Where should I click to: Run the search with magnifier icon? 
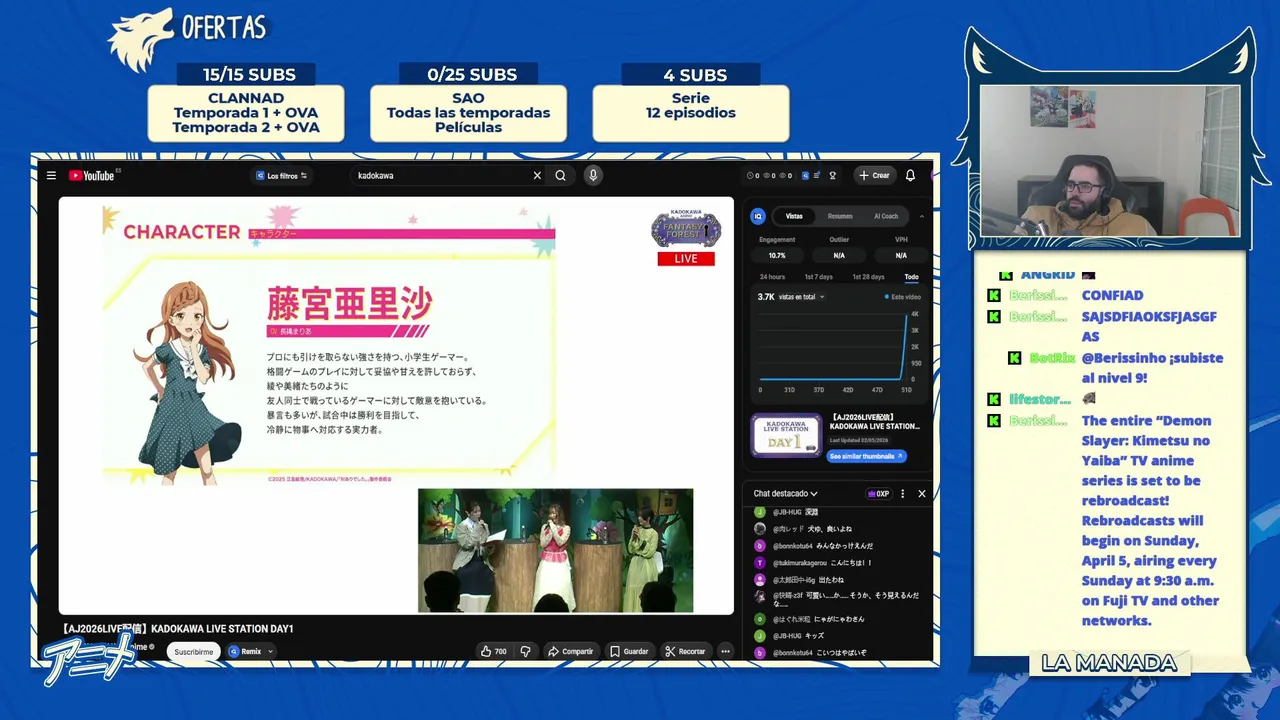click(561, 175)
